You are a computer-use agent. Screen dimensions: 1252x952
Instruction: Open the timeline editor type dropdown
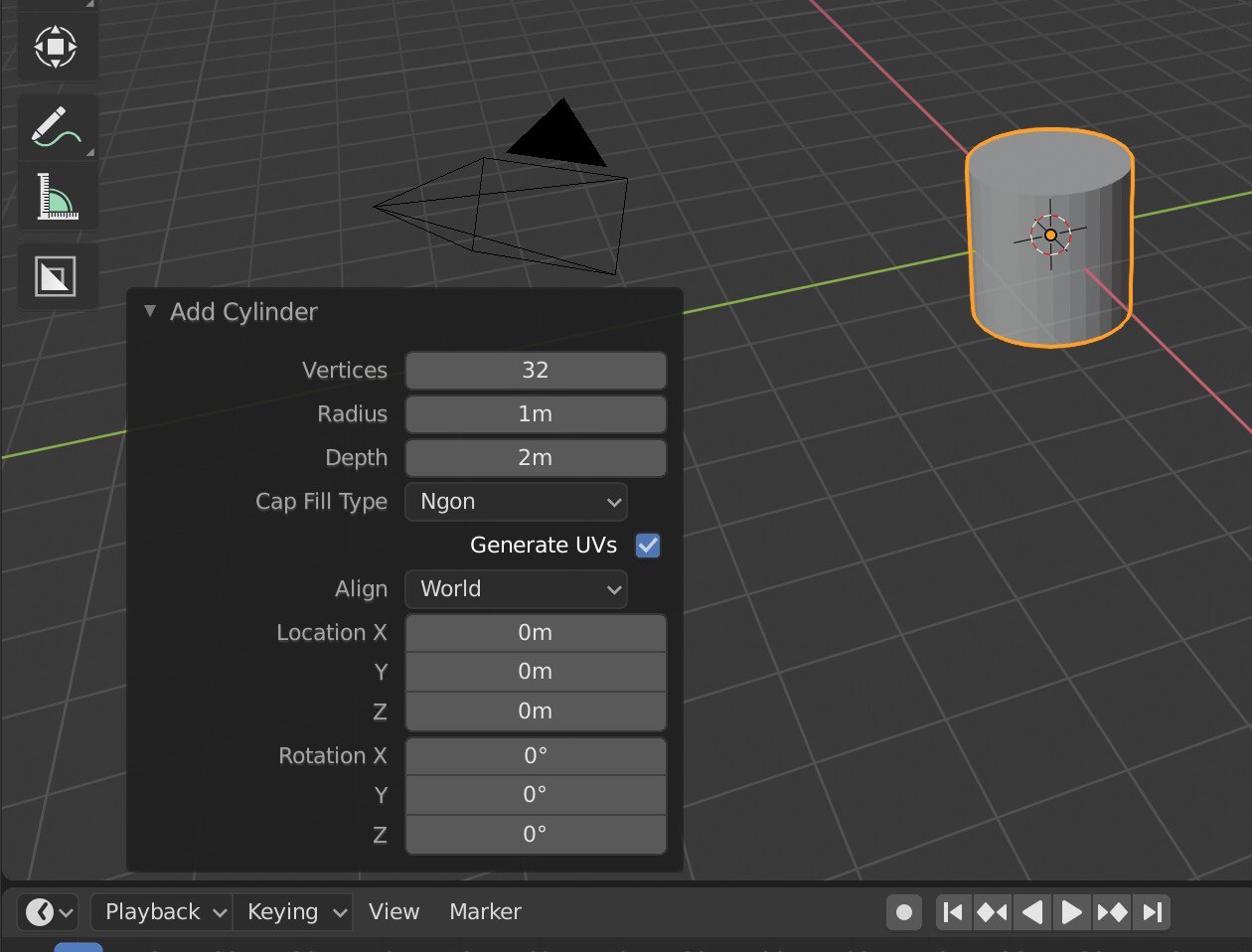pos(49,912)
